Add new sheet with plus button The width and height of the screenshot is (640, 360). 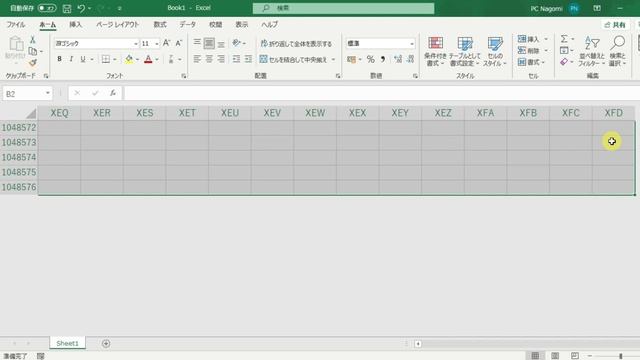click(x=106, y=344)
